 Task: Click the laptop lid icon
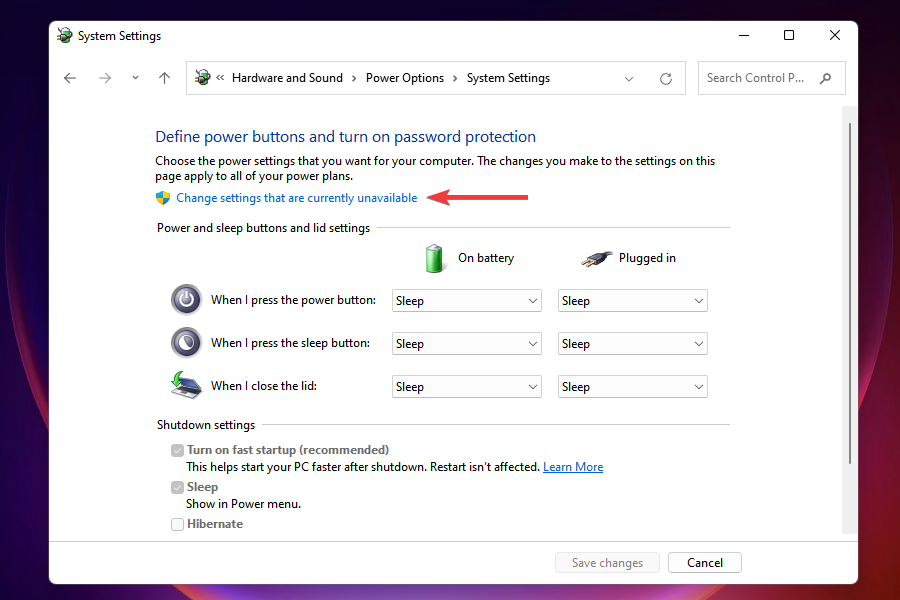point(186,385)
